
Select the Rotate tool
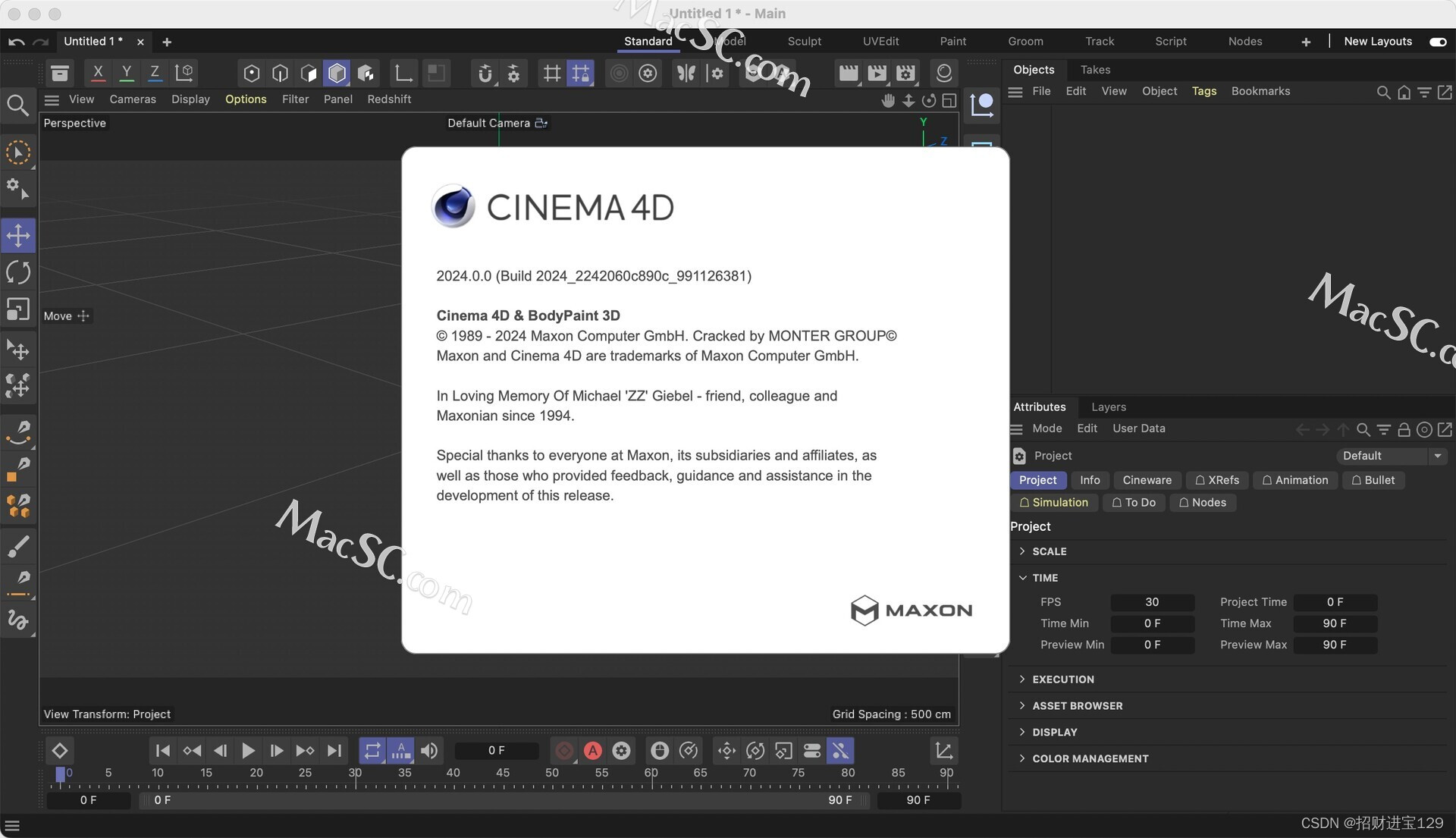pos(18,272)
